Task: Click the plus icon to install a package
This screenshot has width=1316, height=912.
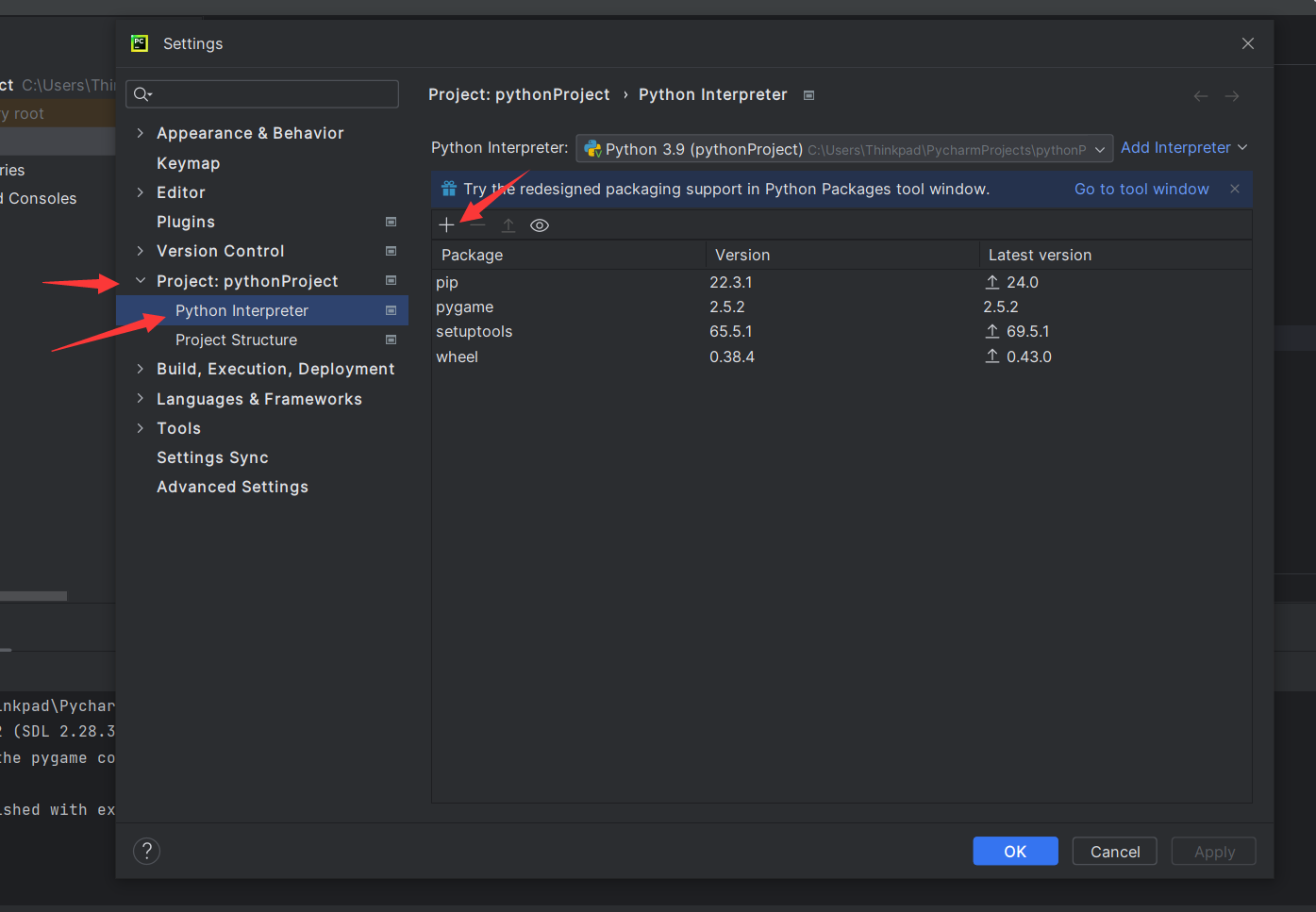Action: [446, 225]
